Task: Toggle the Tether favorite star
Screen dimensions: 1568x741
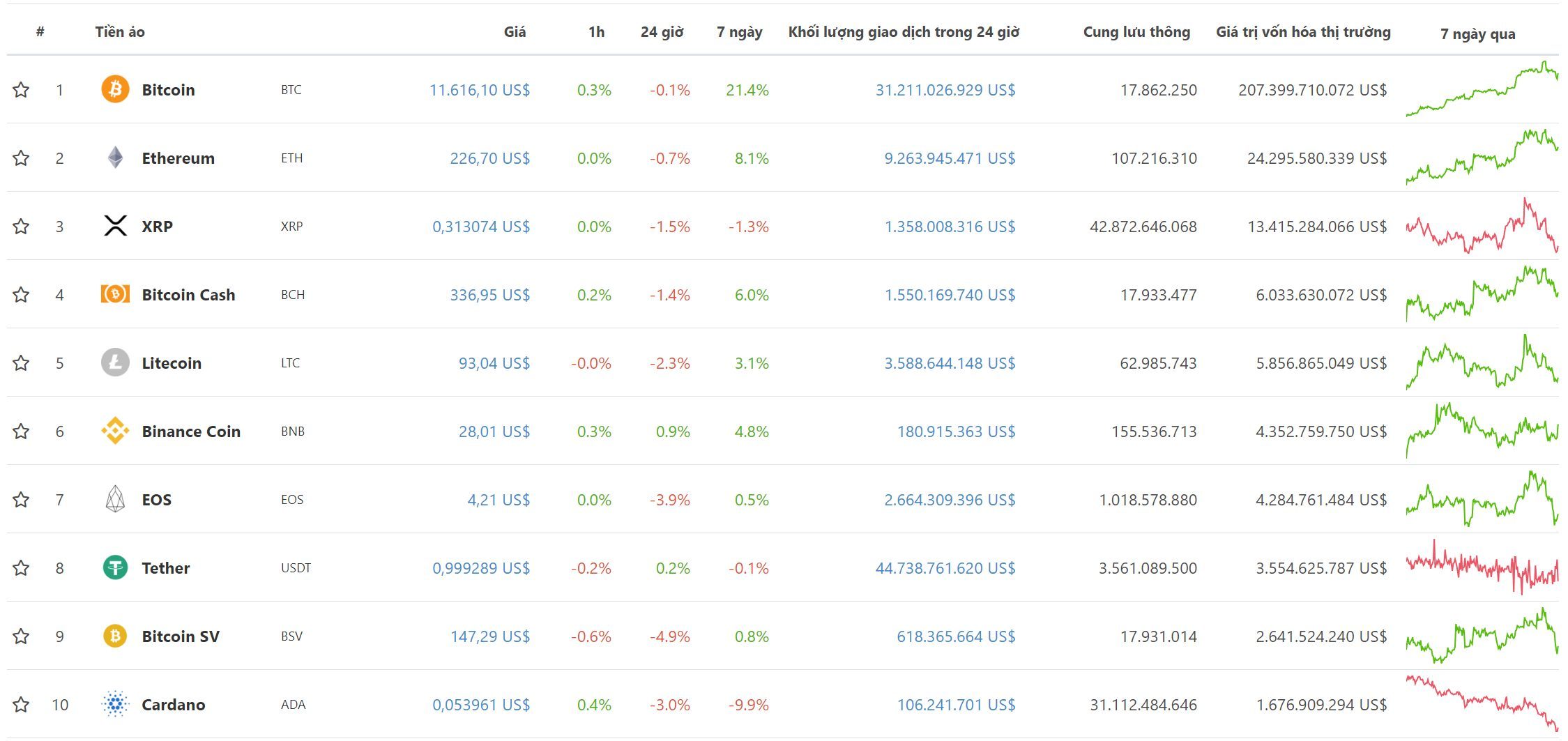Action: click(21, 567)
